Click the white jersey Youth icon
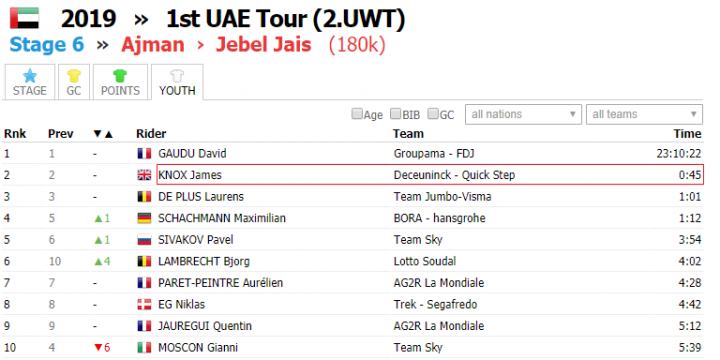Screen dimensions: 720x360 coord(177,76)
